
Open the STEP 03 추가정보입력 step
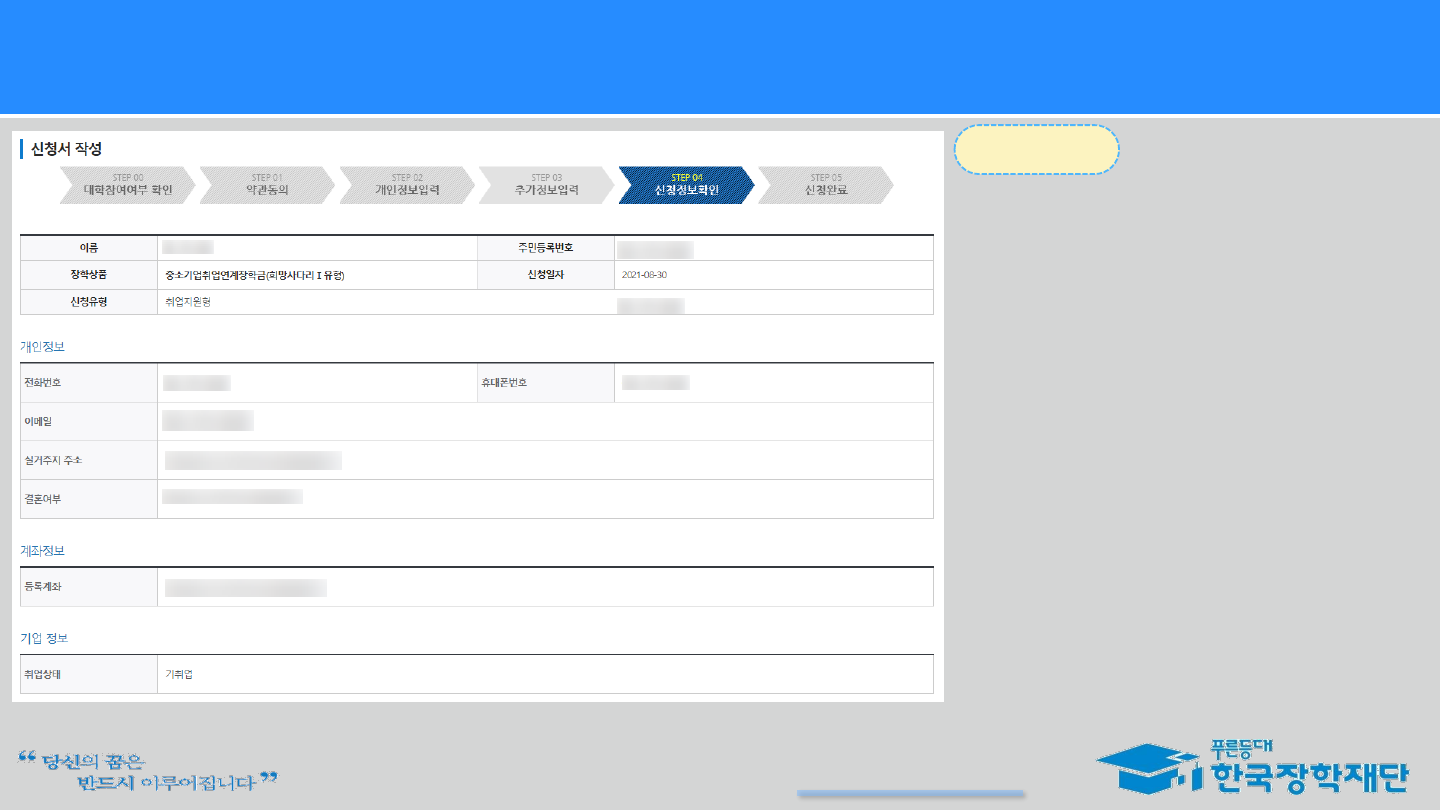click(x=546, y=185)
